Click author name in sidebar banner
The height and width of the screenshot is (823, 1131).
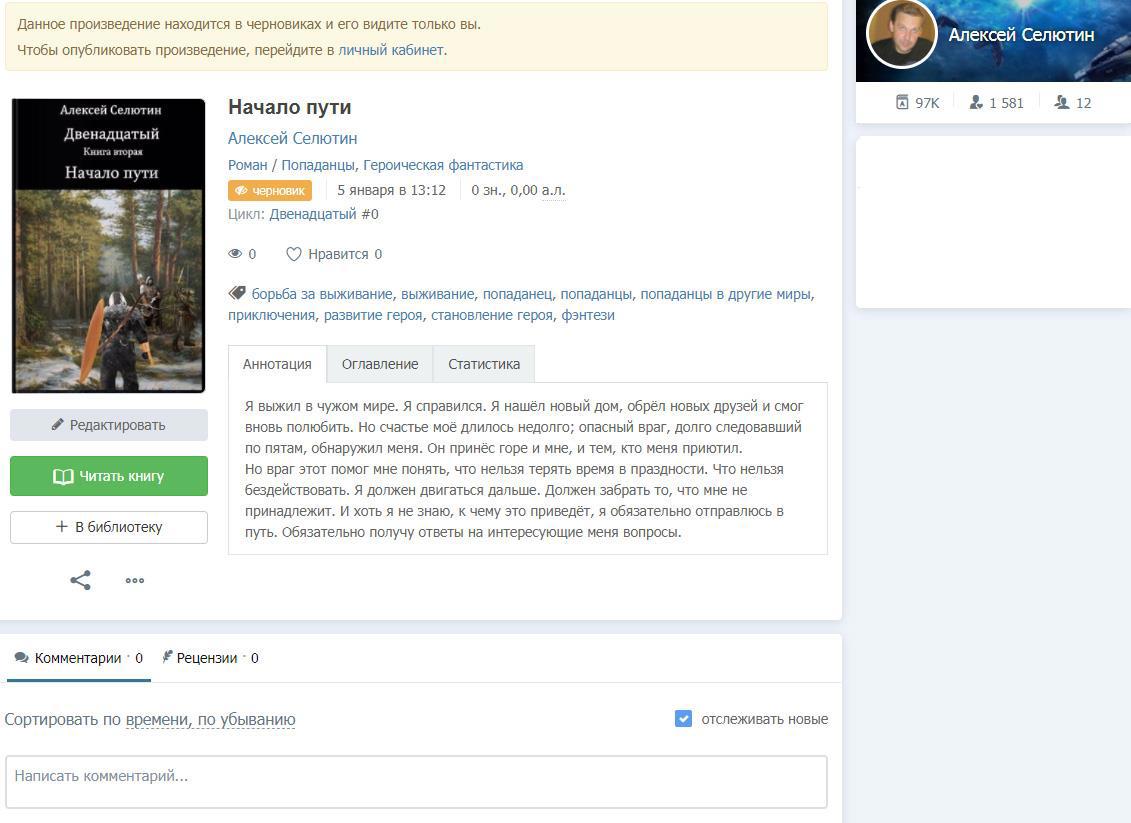1021,35
